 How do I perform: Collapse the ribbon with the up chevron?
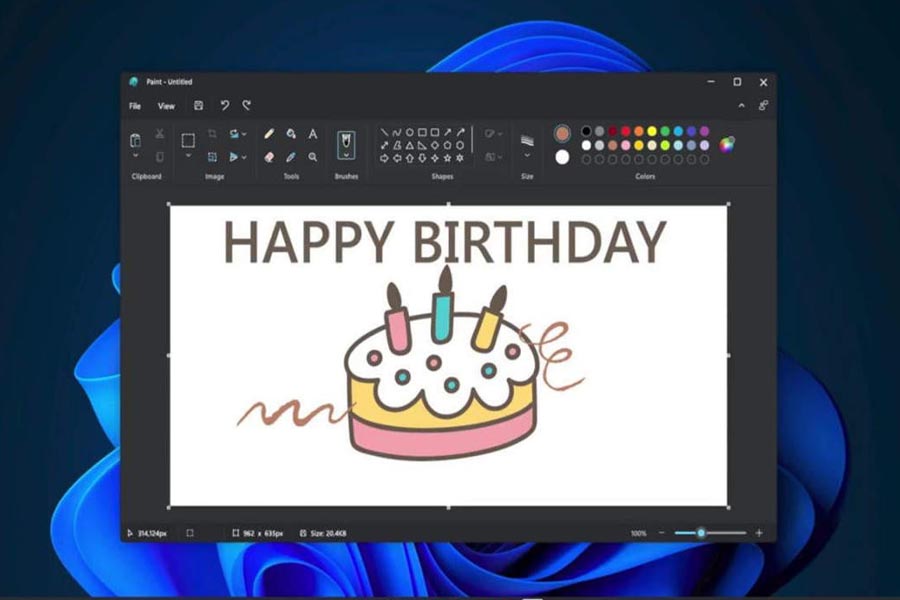(x=742, y=106)
